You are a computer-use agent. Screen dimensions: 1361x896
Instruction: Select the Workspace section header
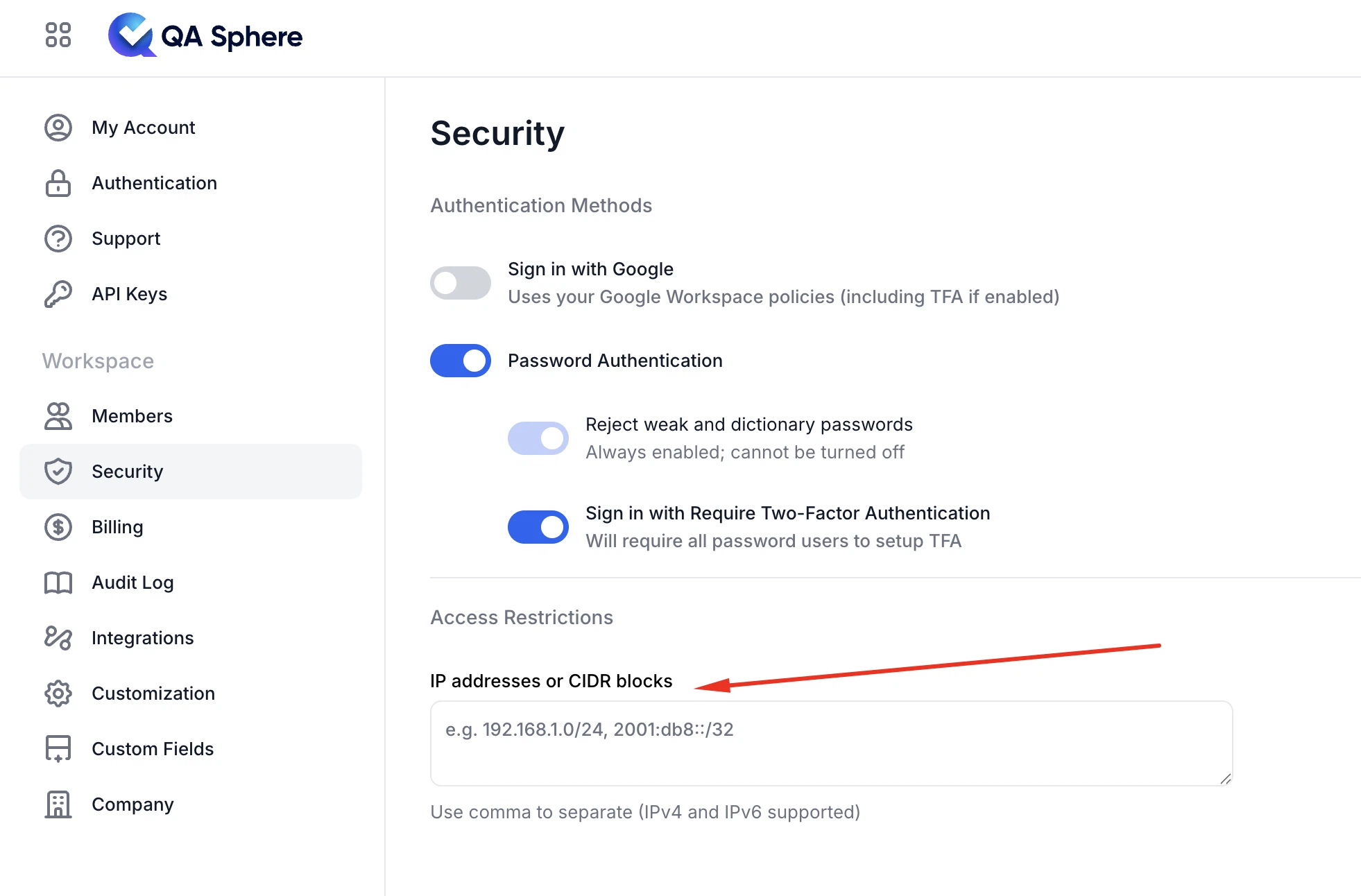click(x=97, y=361)
